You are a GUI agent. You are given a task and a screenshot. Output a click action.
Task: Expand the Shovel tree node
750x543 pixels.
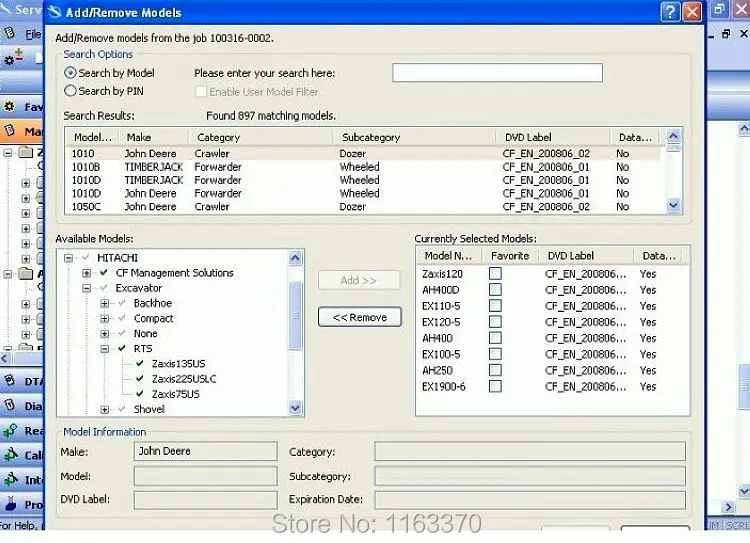105,409
